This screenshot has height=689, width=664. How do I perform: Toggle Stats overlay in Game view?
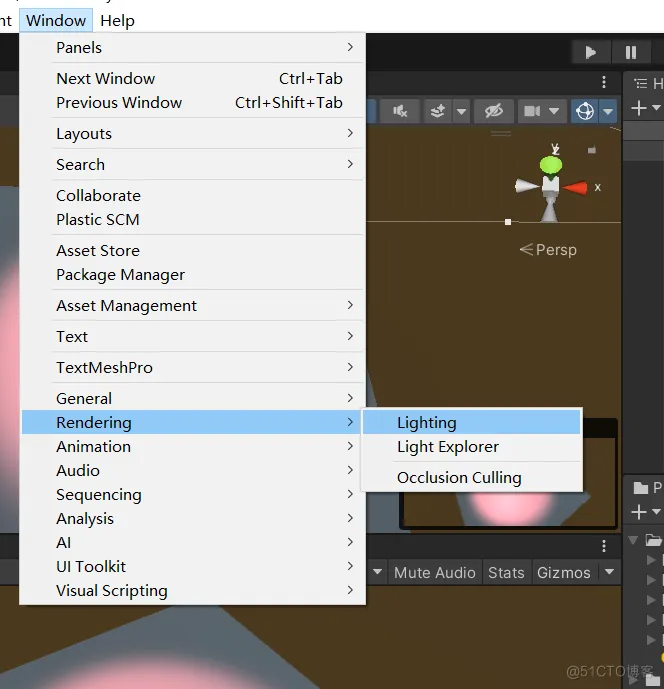tap(506, 573)
